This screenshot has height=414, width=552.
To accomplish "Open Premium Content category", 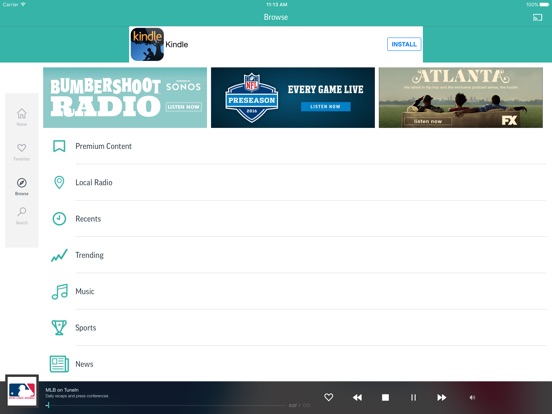I will coord(295,146).
